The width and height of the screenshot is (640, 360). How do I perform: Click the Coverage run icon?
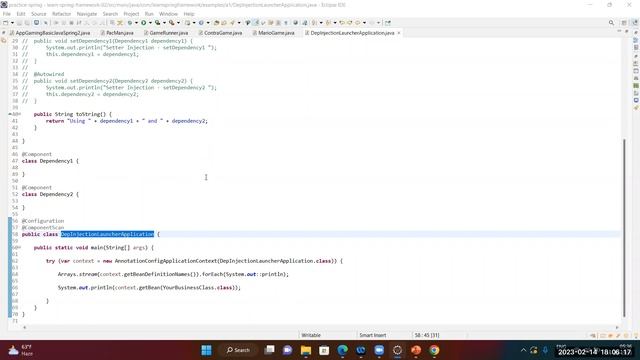click(x=158, y=23)
